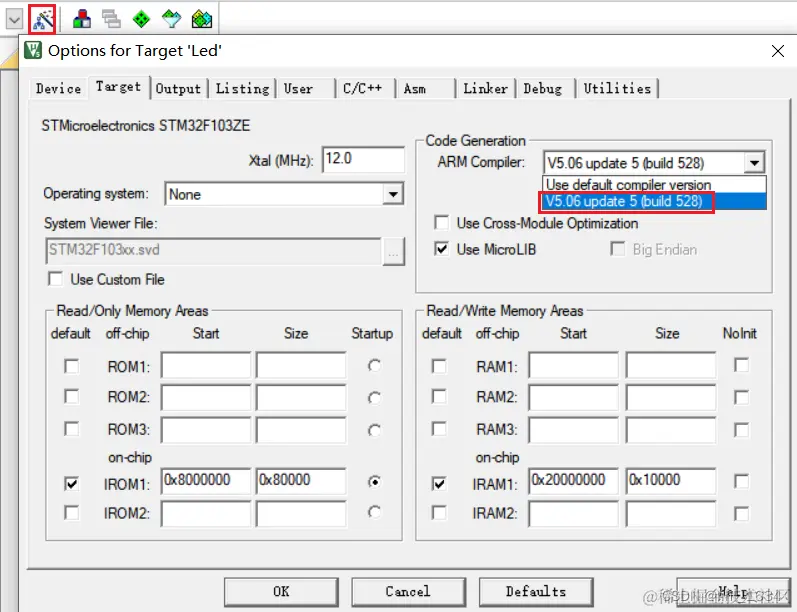Screen dimensions: 797x612
Task: Select the Target tab
Action: tap(118, 87)
